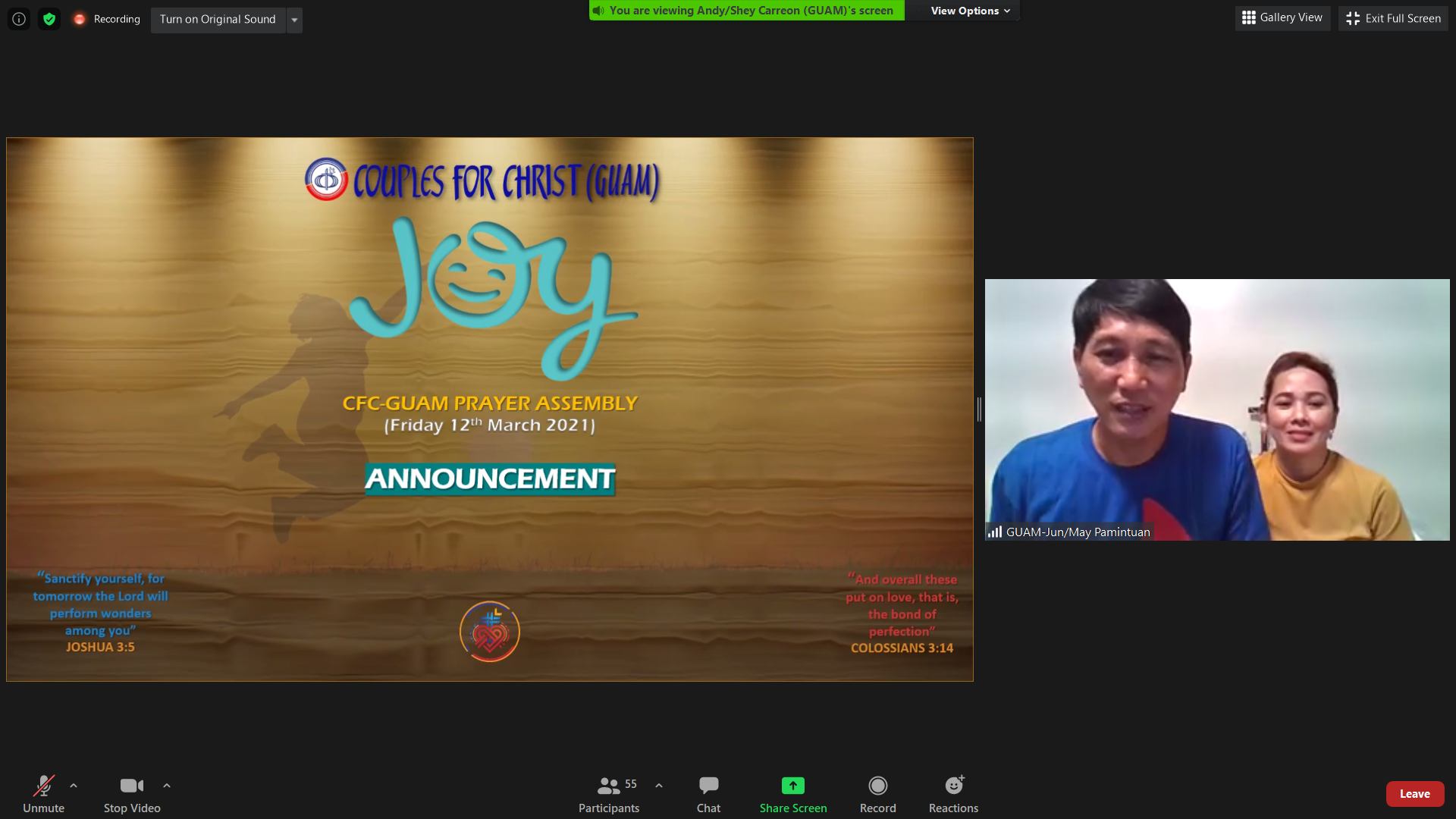Start Record from meeting toolbar
Screen dimensions: 1456x819
tap(878, 794)
